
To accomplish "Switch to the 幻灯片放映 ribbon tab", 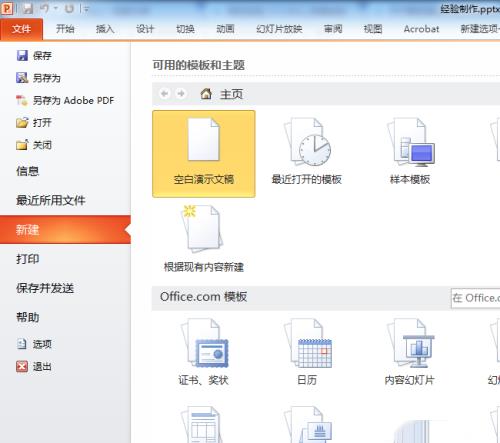I will tap(279, 29).
